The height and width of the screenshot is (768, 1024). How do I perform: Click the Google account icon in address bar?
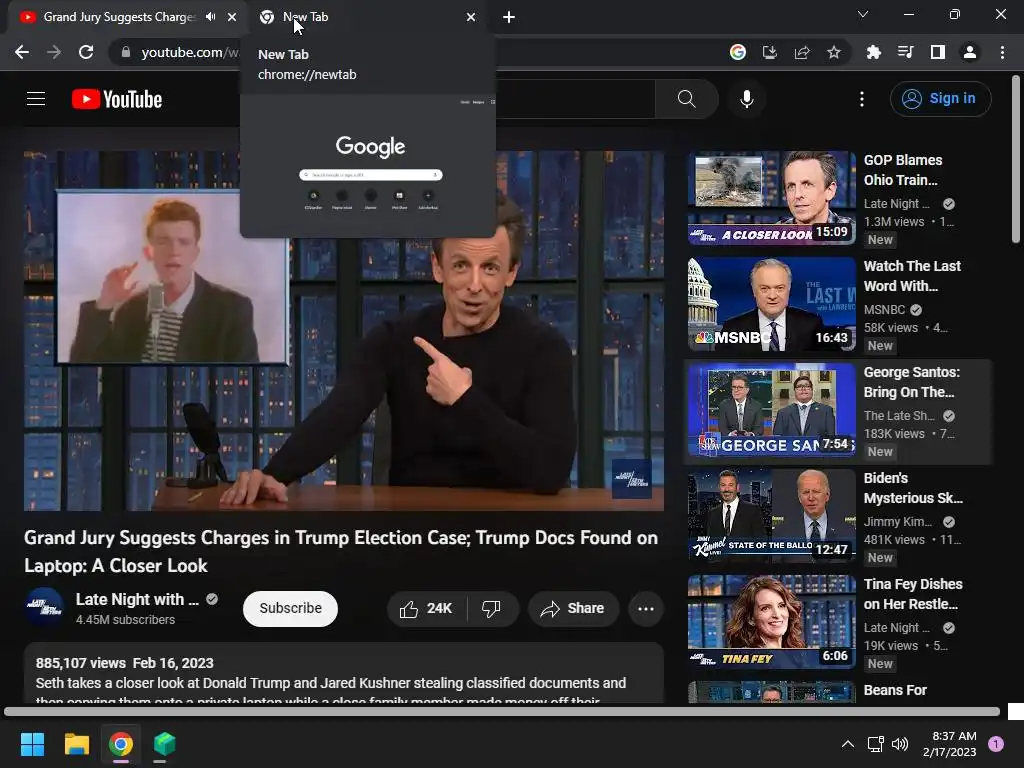point(738,52)
